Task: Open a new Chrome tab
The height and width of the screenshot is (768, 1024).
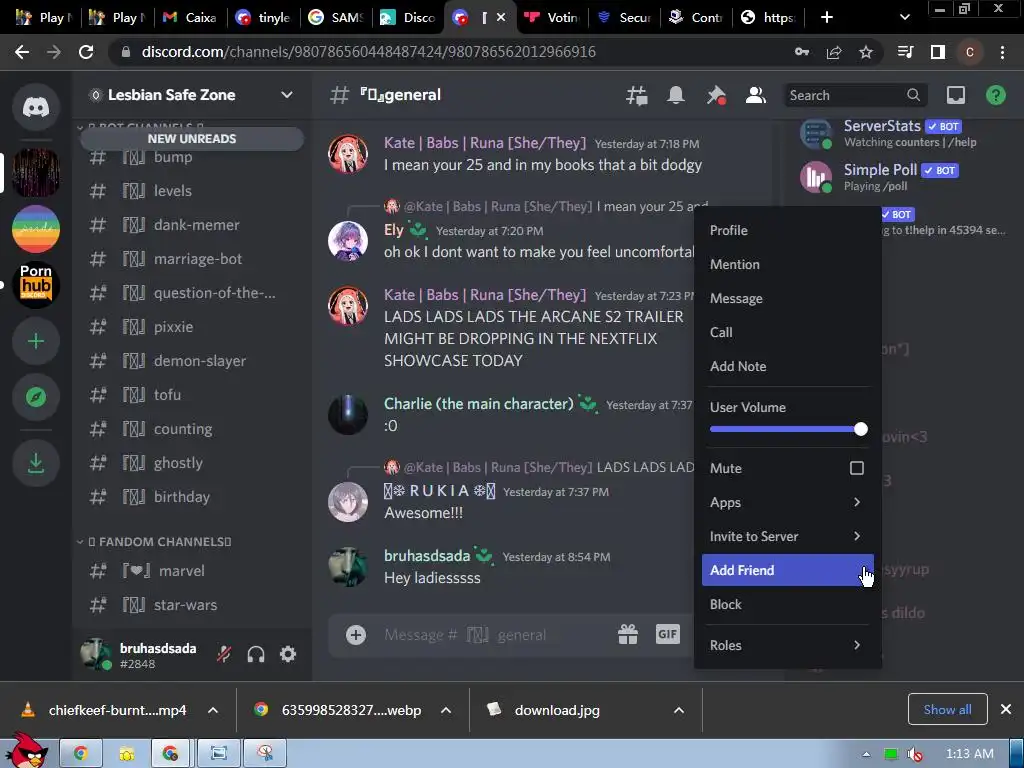Action: pyautogui.click(x=827, y=17)
